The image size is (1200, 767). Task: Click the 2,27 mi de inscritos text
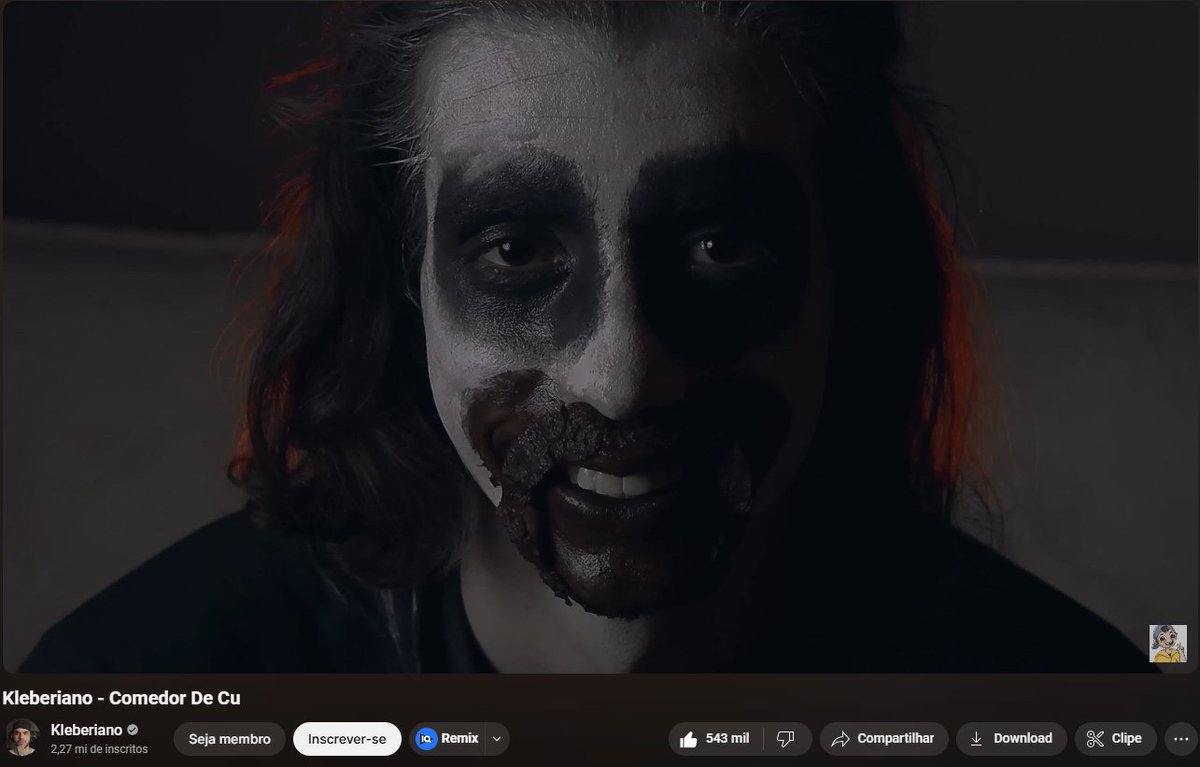click(x=99, y=748)
